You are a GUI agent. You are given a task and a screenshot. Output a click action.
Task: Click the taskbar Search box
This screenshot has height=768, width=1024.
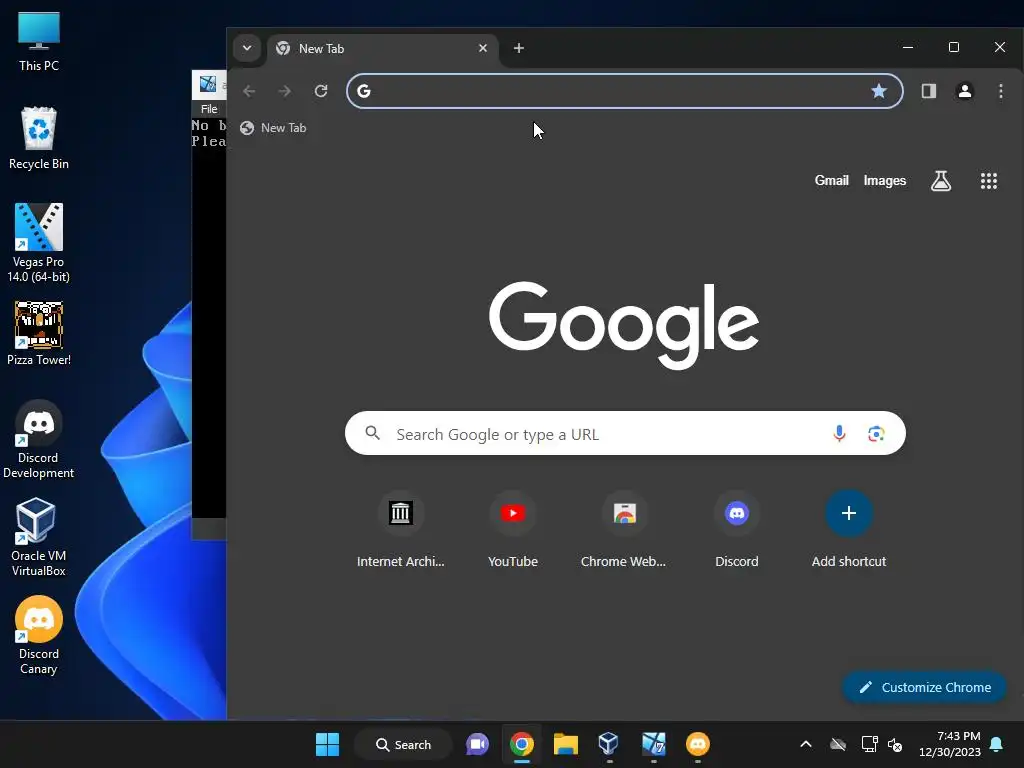tap(404, 744)
